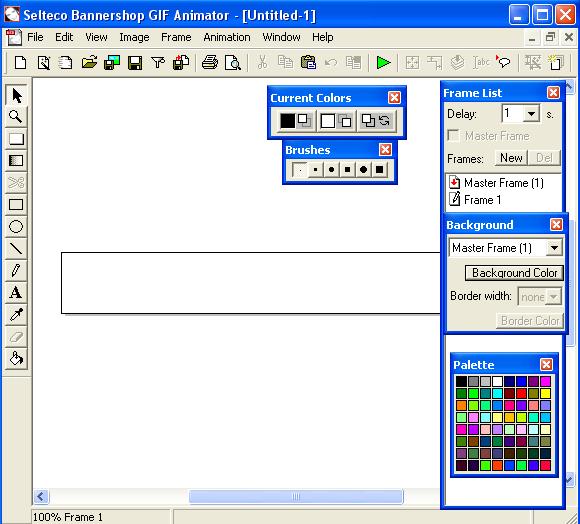Select the Ellipse drawing tool
The width and height of the screenshot is (580, 524).
[16, 227]
